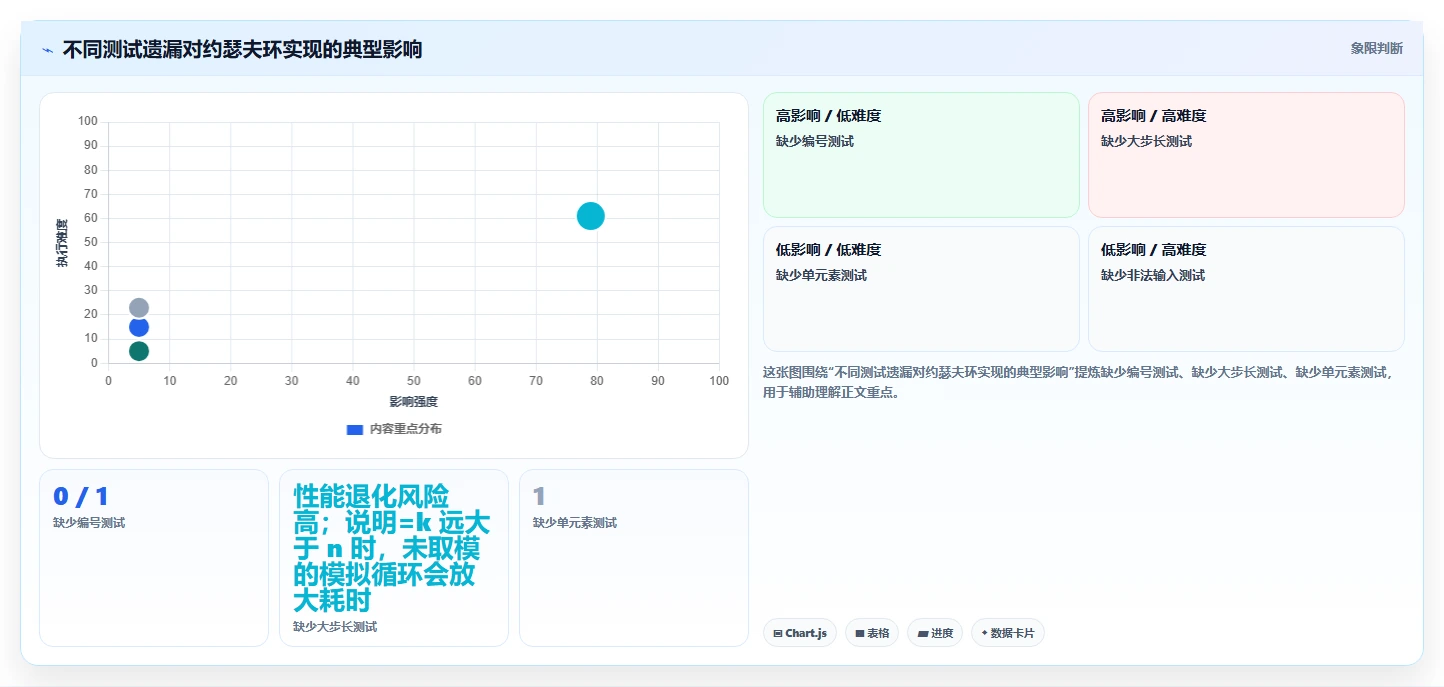Click the lightning icon beside the title
The width and height of the screenshot is (1444, 687).
click(47, 49)
